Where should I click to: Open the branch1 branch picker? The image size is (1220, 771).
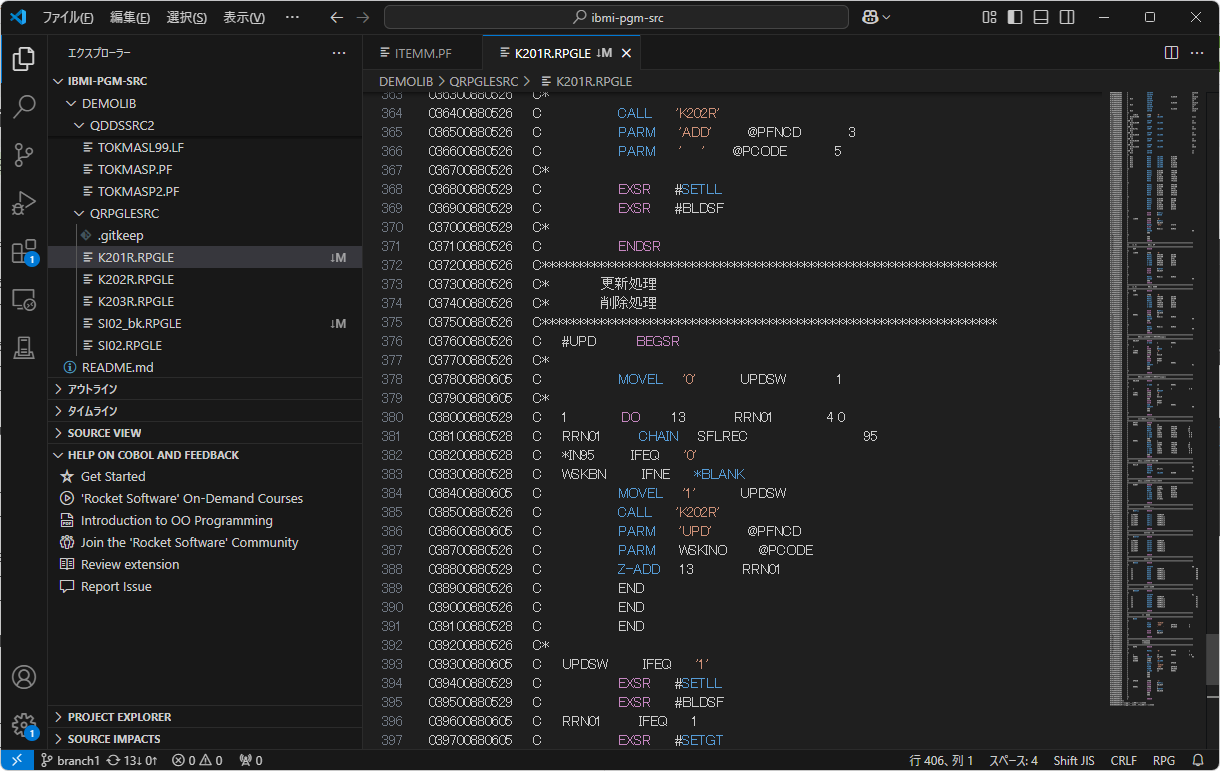point(70,761)
